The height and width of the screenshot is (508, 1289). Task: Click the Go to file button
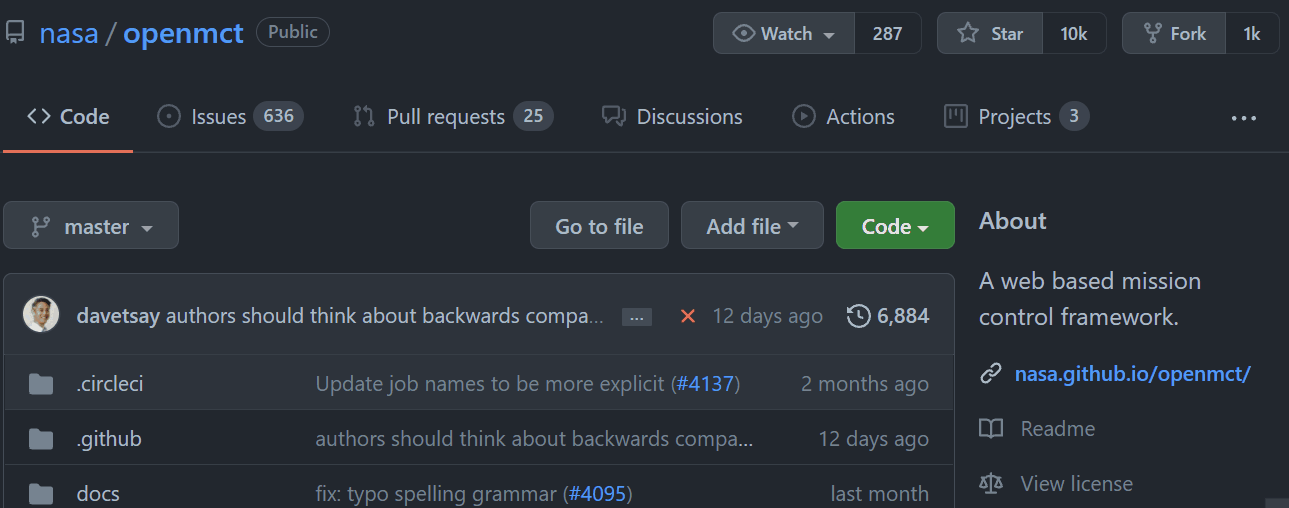[x=599, y=225]
